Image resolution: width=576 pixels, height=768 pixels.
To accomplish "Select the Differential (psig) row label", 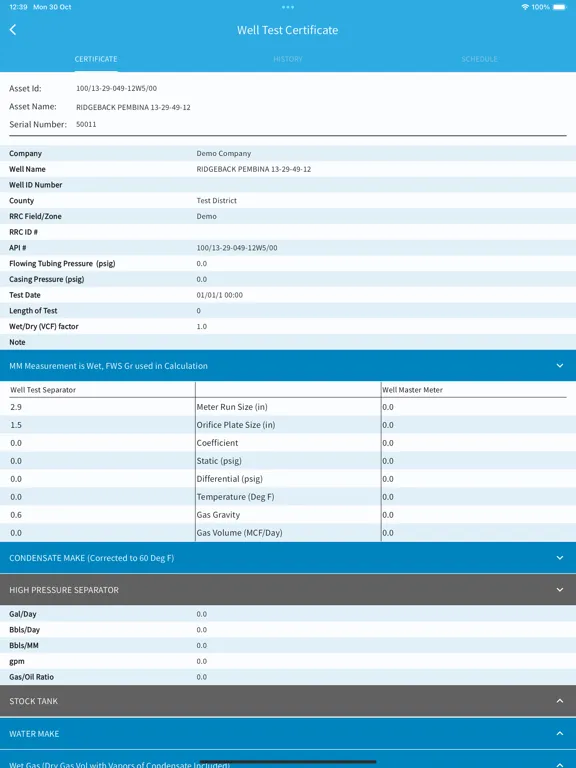I will click(230, 479).
